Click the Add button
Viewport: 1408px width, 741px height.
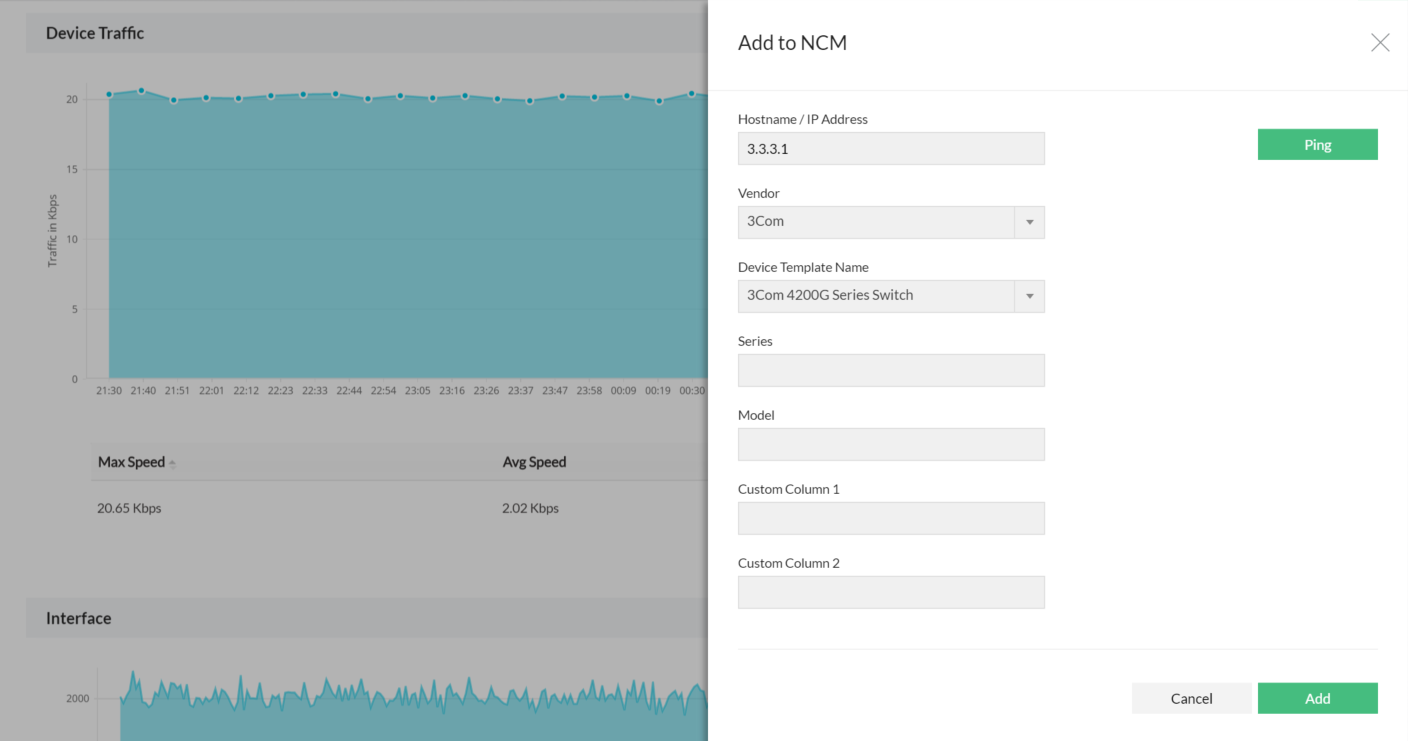pyautogui.click(x=1317, y=698)
